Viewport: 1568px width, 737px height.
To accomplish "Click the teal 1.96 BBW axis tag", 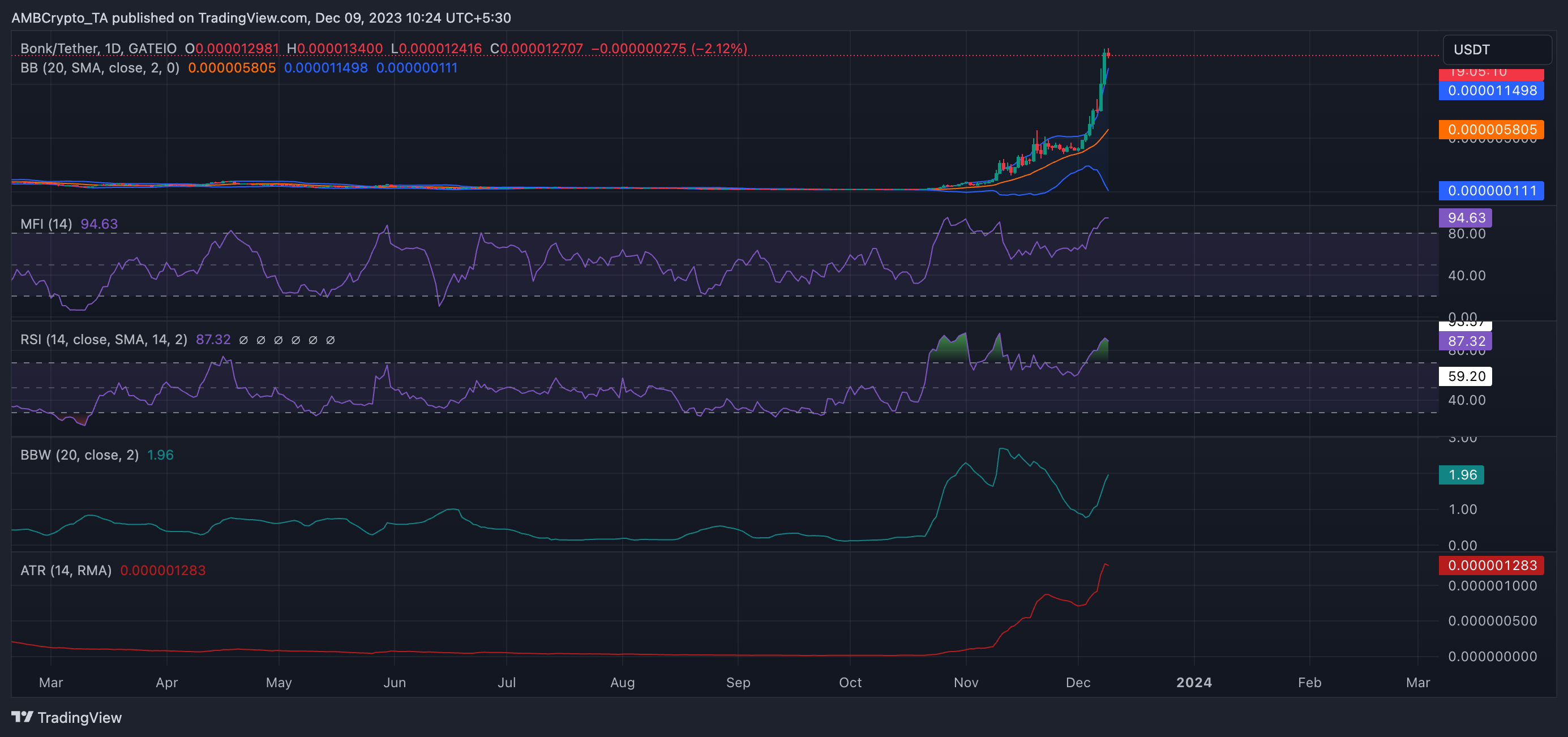I will point(1461,475).
